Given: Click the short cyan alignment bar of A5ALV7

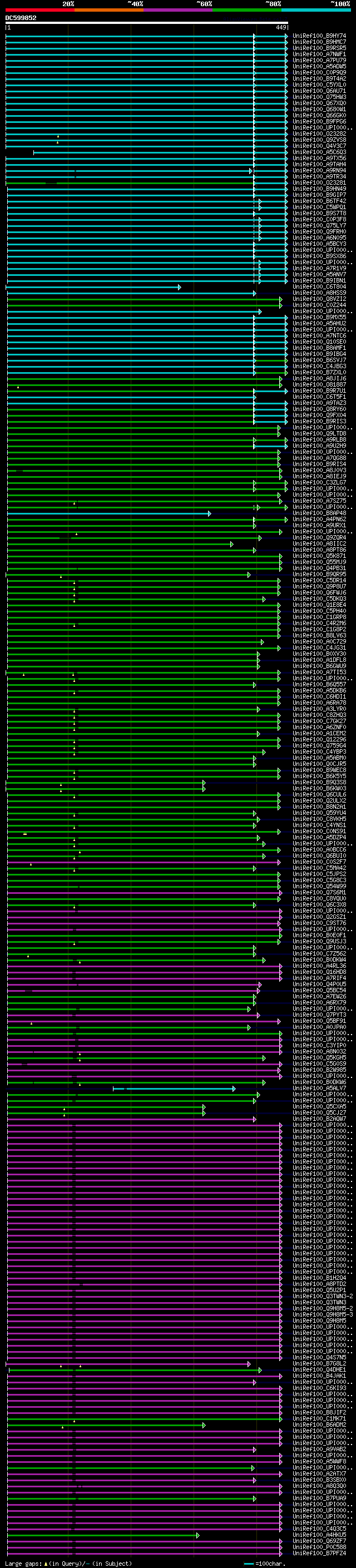Looking at the screenshot, I should point(174,1089).
